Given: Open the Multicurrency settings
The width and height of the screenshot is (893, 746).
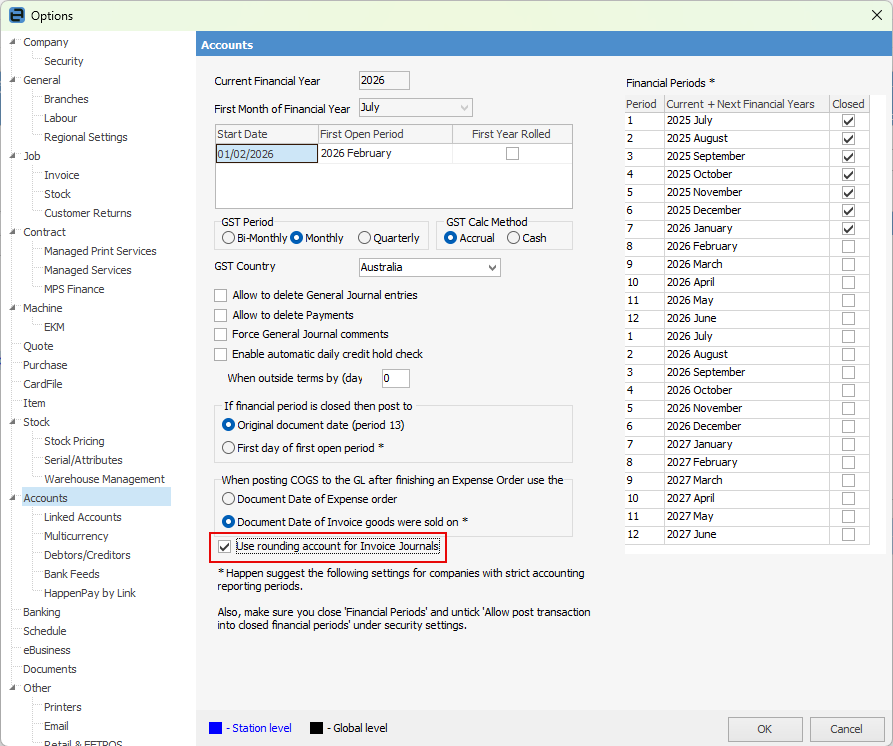Looking at the screenshot, I should [76, 536].
